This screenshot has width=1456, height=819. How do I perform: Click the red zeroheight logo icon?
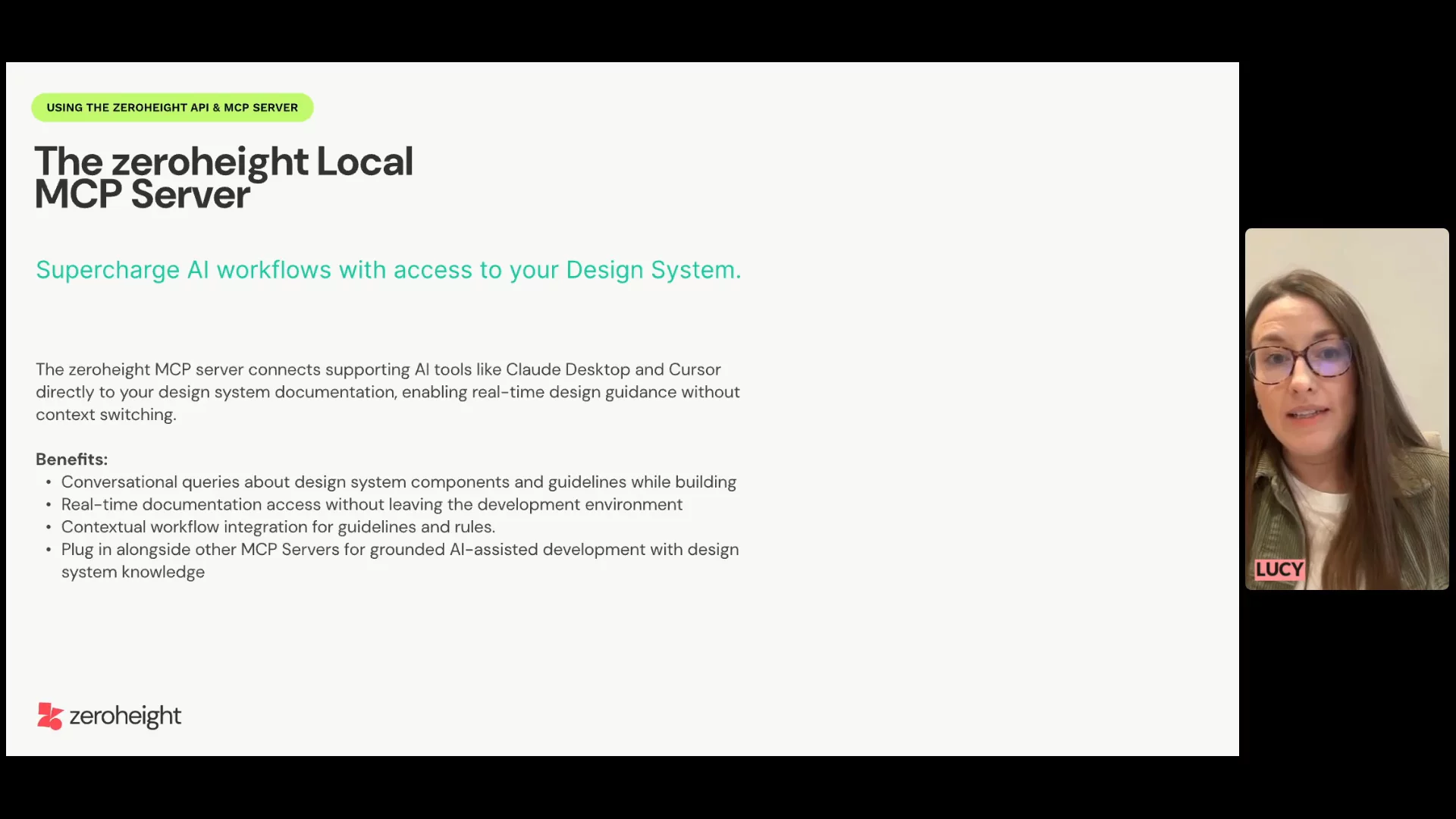click(x=49, y=716)
